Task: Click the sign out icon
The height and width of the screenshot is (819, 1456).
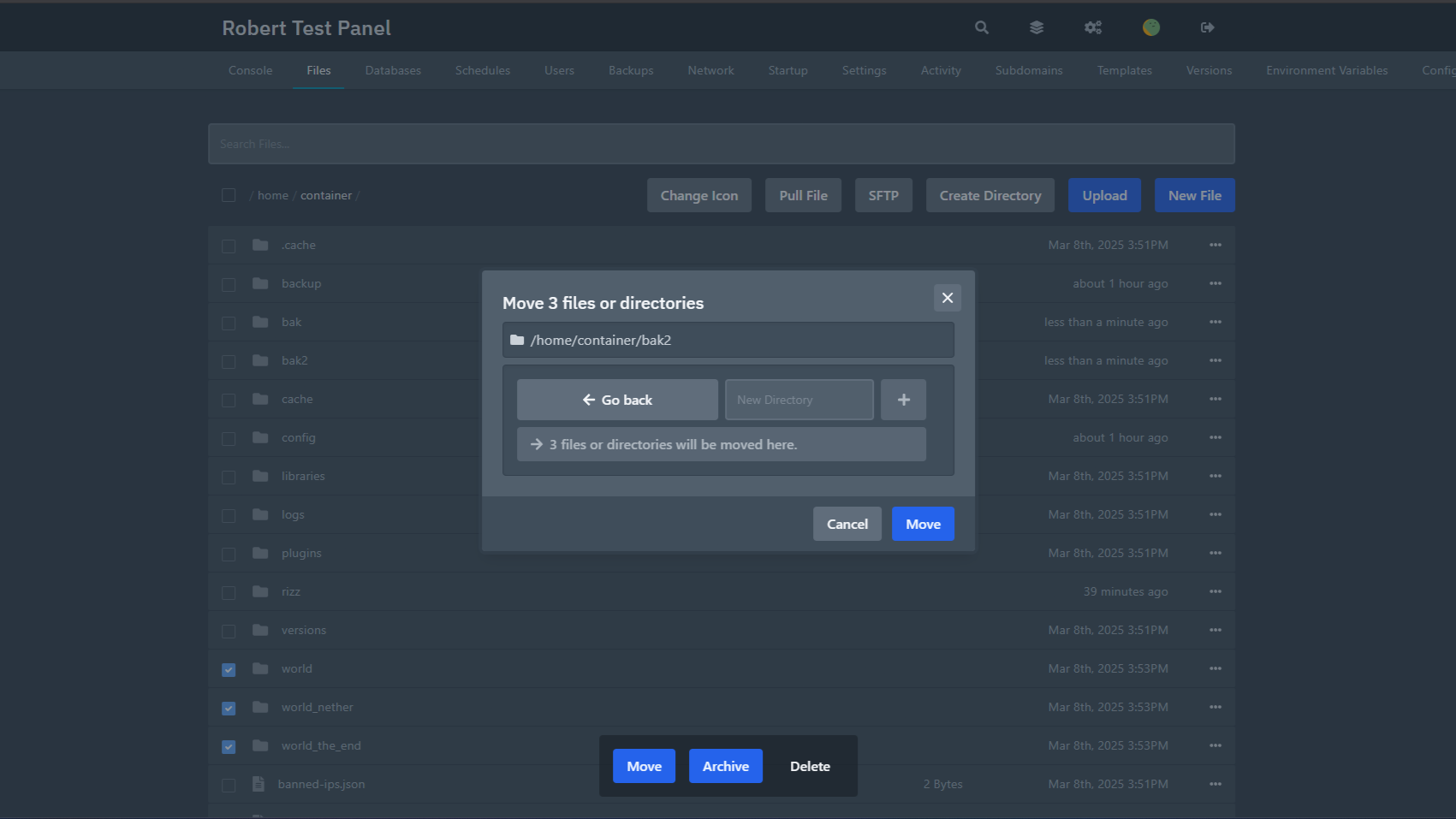Action: [x=1207, y=27]
